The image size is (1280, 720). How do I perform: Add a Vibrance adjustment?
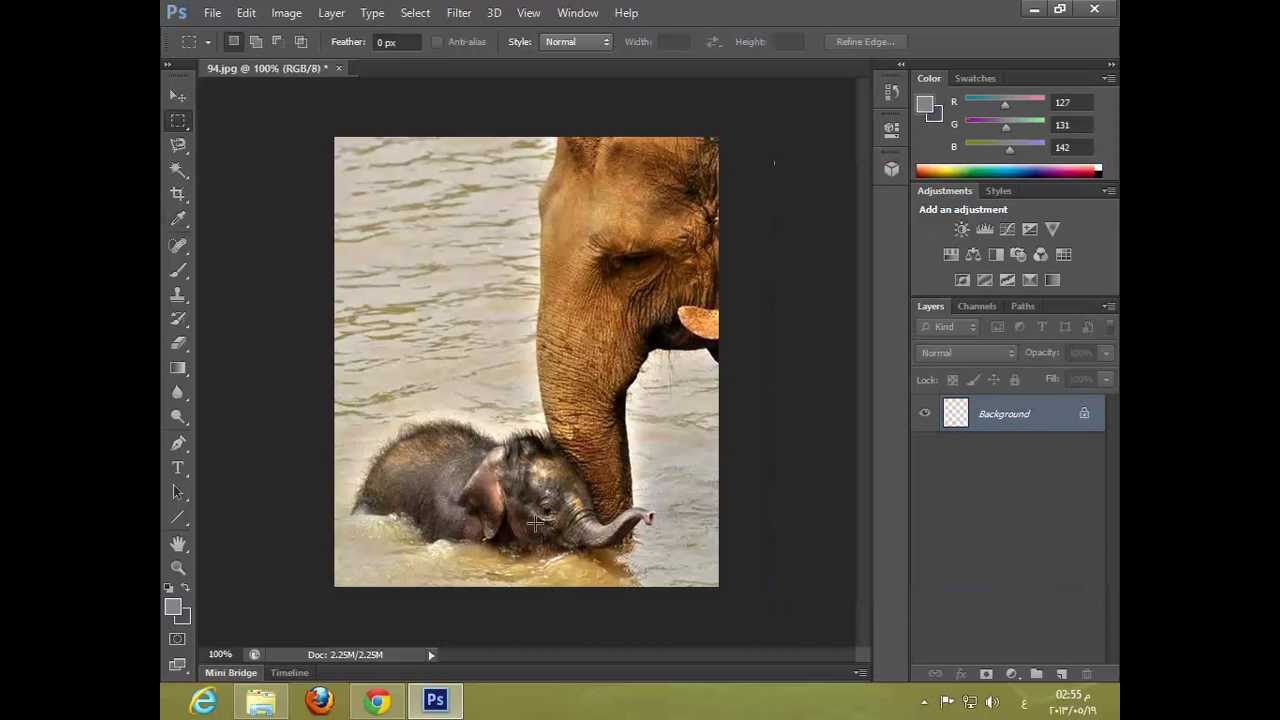pos(1052,229)
